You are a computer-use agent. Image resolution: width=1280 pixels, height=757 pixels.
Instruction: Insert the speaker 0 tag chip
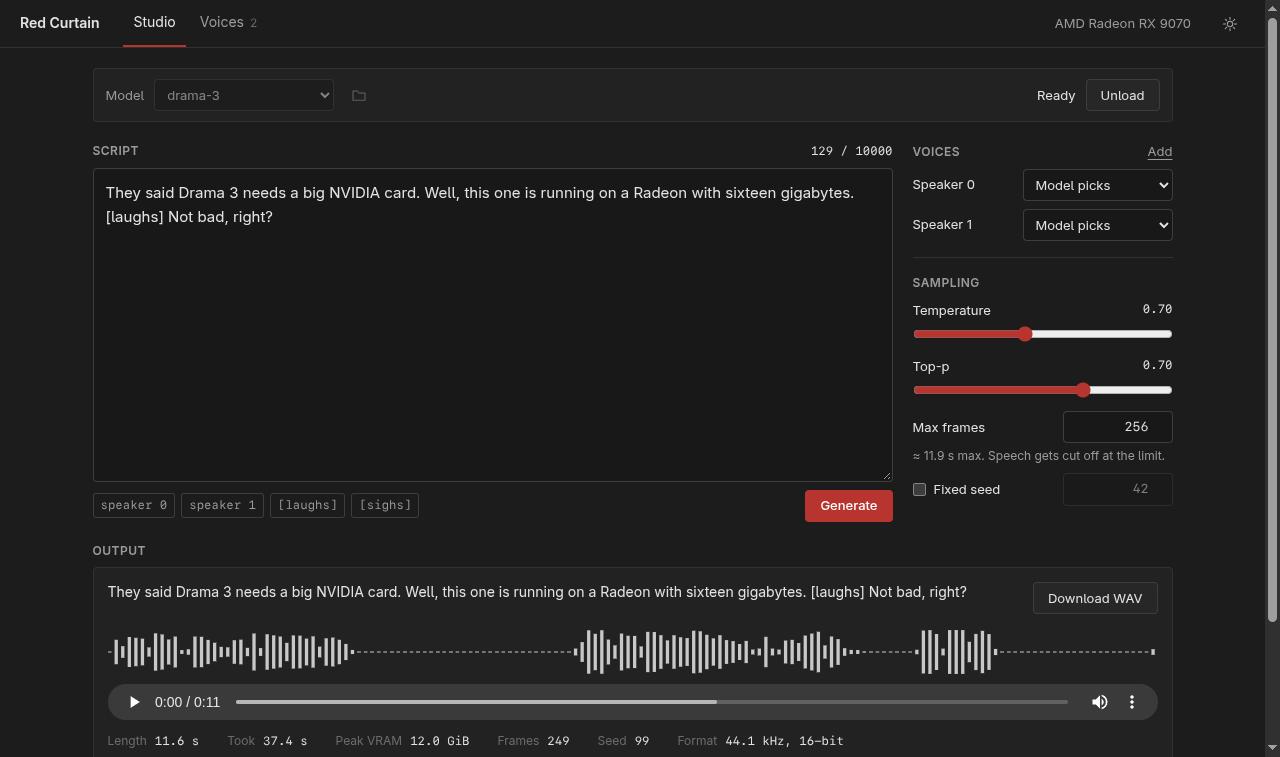[x=134, y=505]
